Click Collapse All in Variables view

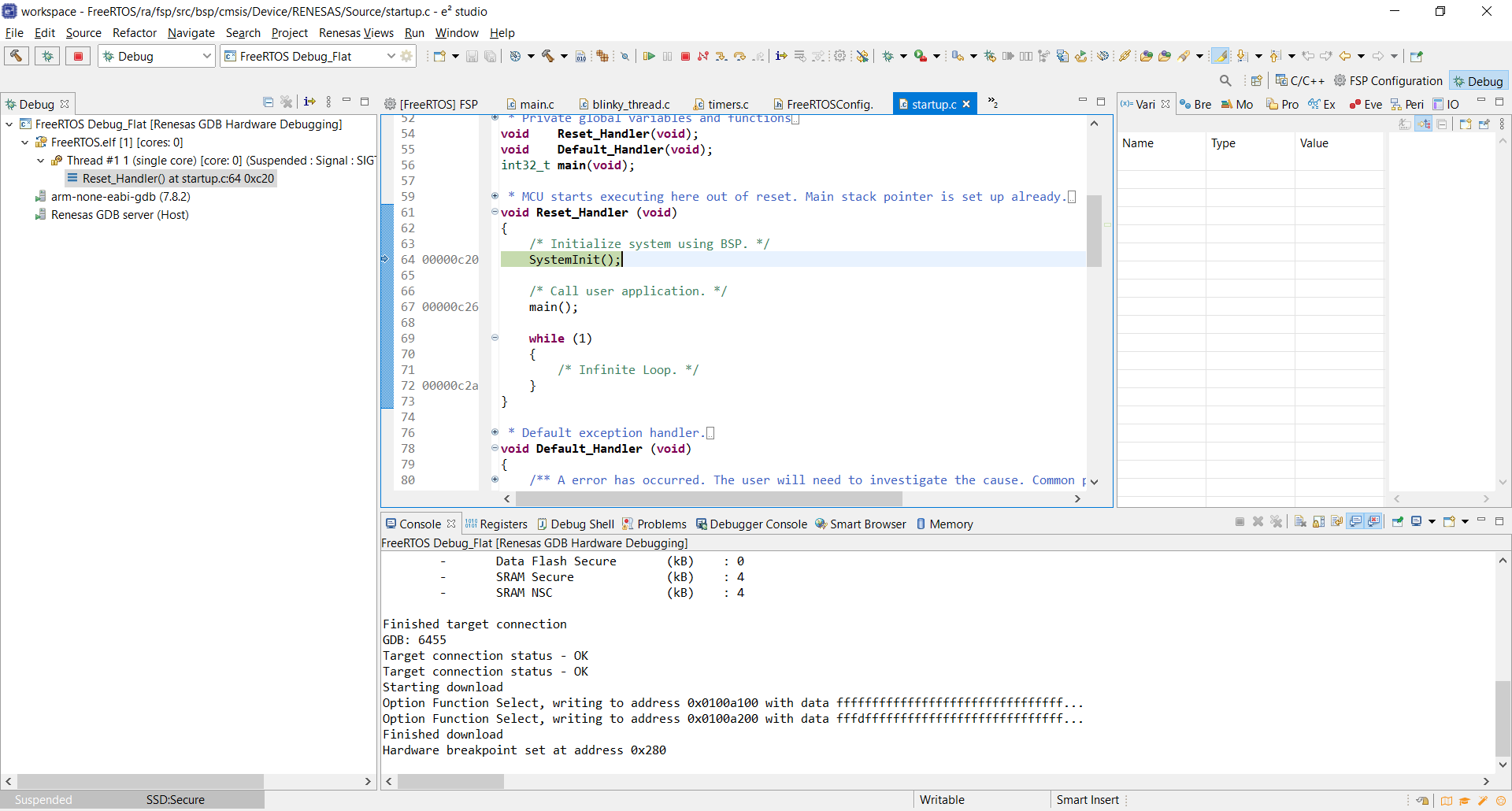(1442, 124)
